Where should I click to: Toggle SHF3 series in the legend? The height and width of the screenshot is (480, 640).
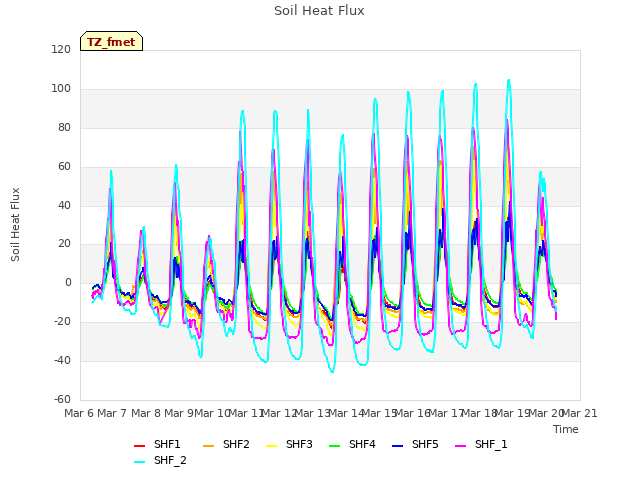(x=289, y=444)
